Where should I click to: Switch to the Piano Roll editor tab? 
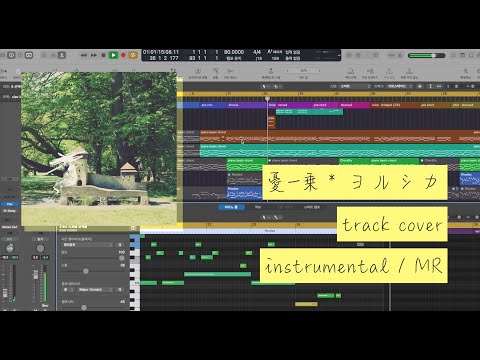click(x=231, y=207)
